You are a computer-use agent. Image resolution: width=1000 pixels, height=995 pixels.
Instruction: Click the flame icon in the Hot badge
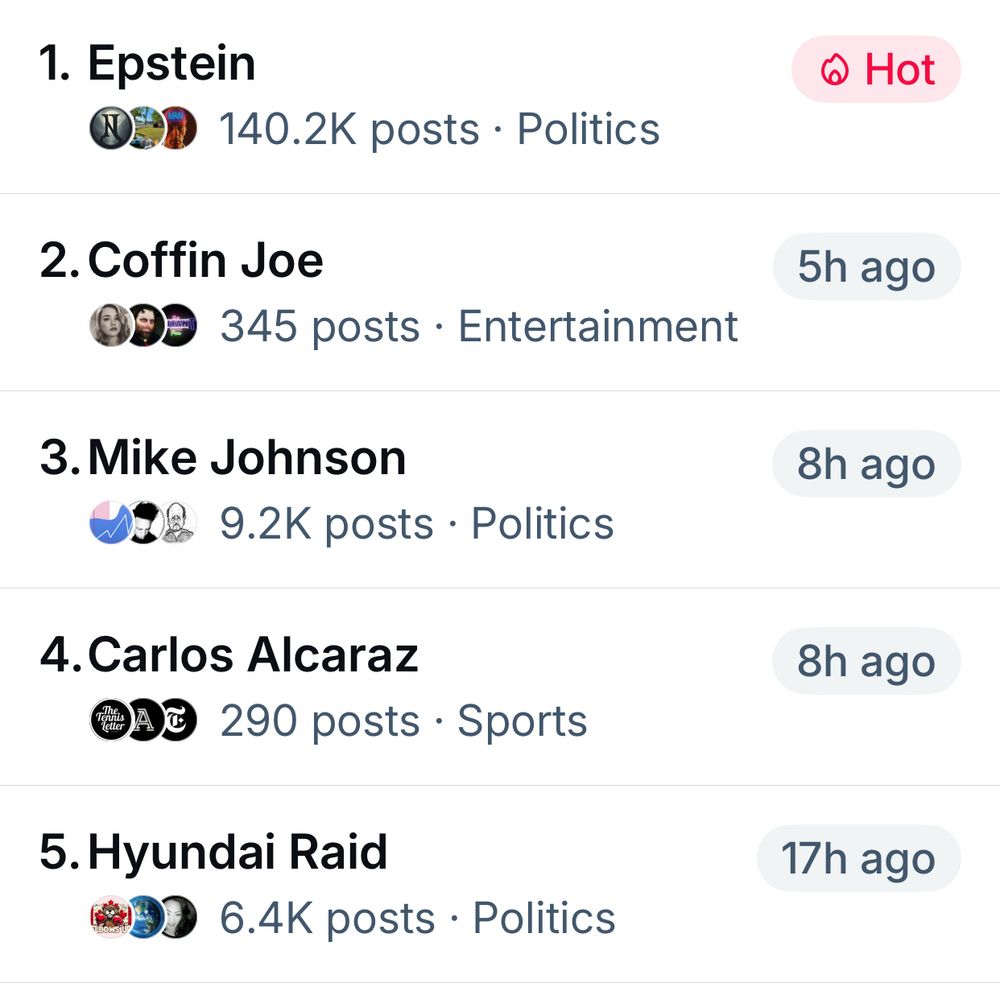pyautogui.click(x=834, y=70)
